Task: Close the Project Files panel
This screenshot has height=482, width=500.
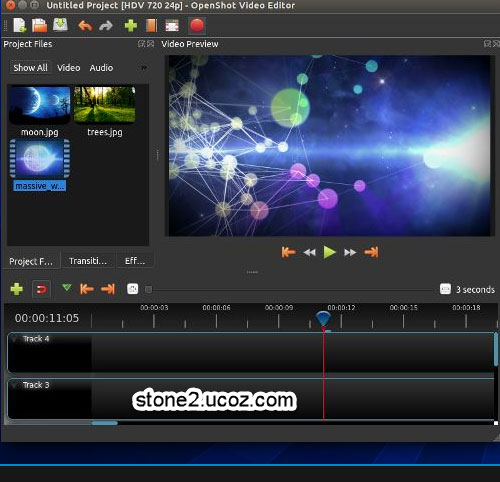Action: [151, 44]
